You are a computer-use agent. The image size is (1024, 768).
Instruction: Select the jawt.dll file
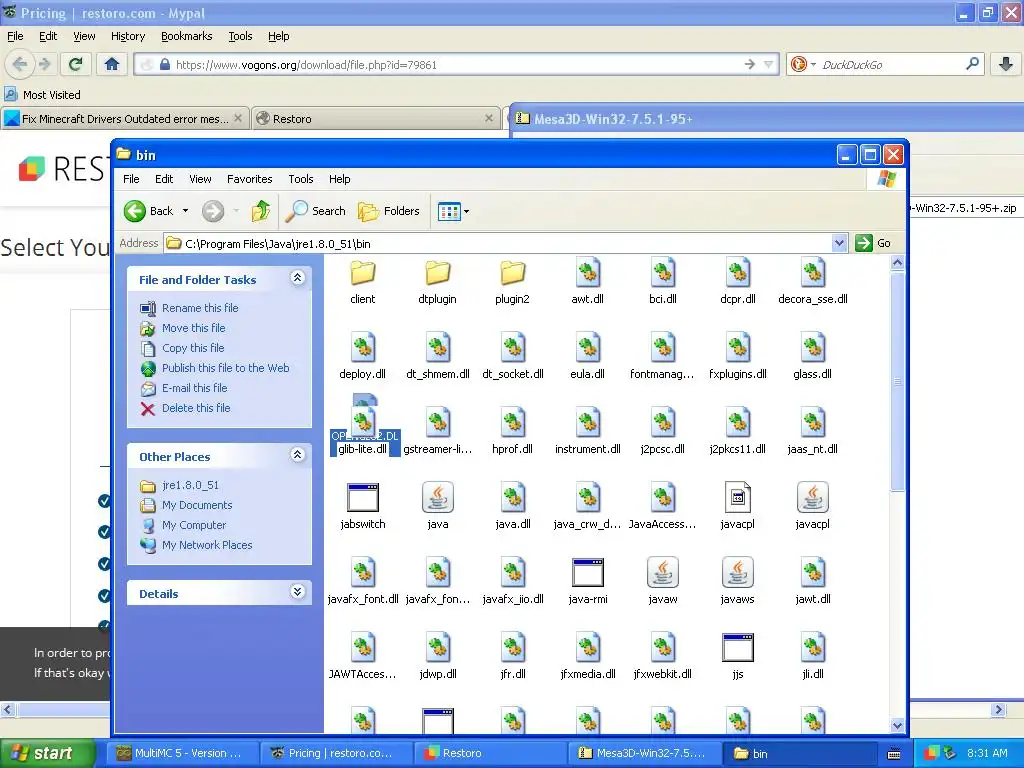point(812,582)
